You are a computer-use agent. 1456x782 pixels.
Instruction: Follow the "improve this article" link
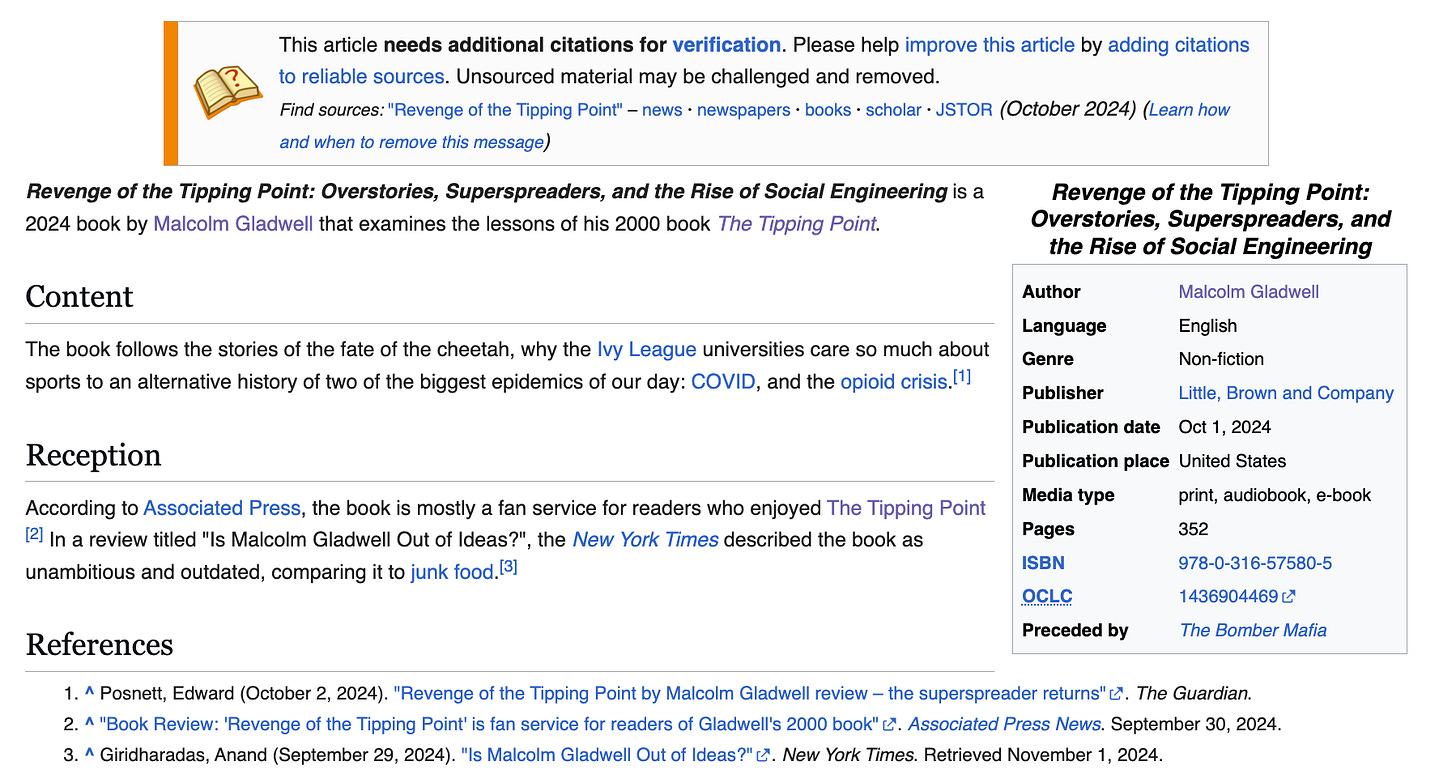(x=989, y=45)
